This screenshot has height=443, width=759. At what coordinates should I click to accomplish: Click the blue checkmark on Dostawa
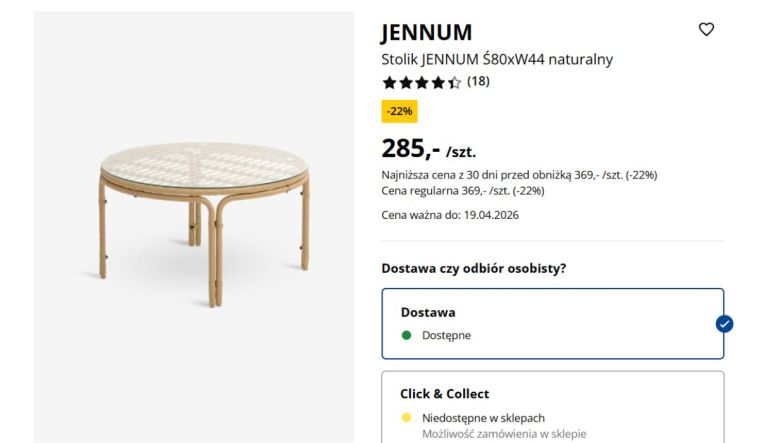pos(724,323)
